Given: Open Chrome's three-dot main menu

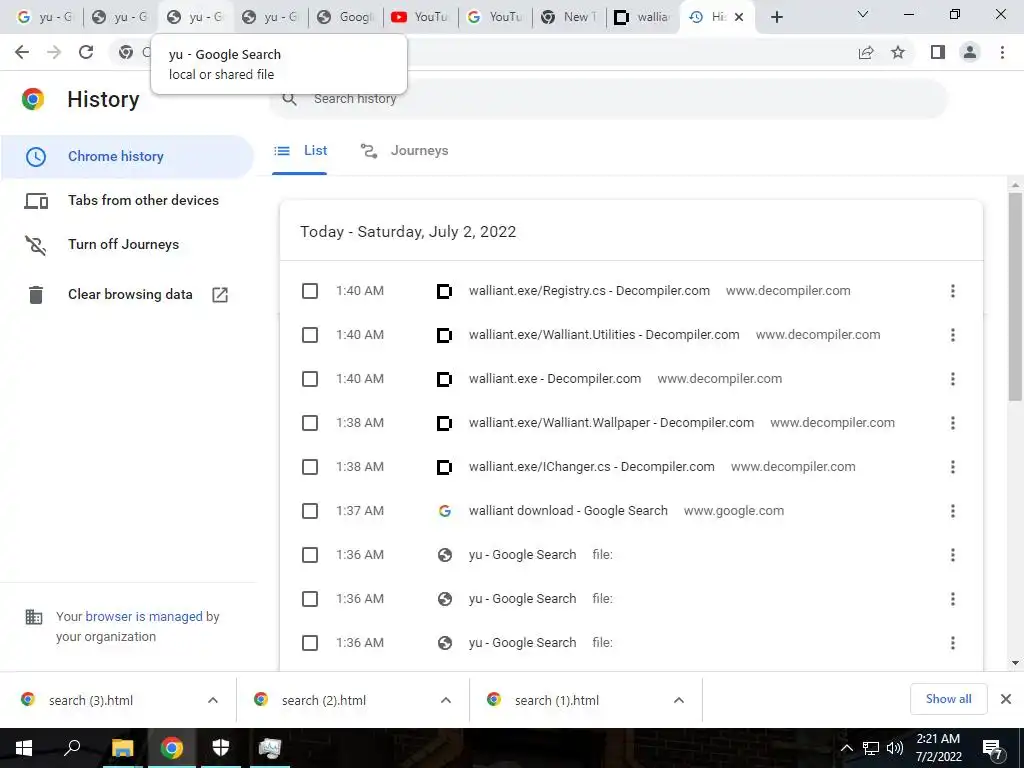Looking at the screenshot, I should (x=1002, y=52).
